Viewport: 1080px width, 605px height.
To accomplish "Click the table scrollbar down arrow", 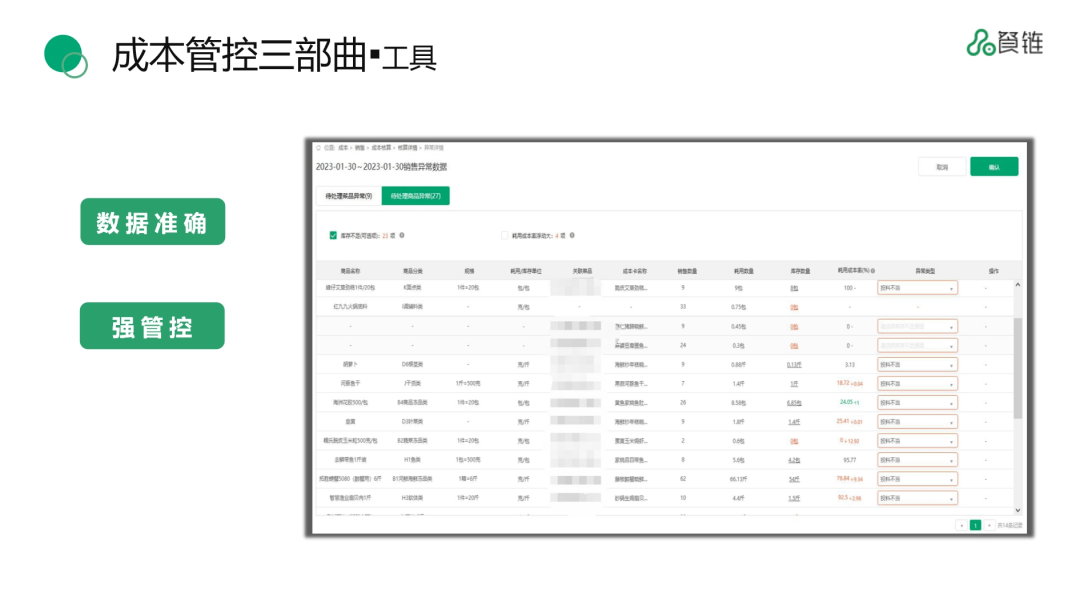I will (1018, 510).
